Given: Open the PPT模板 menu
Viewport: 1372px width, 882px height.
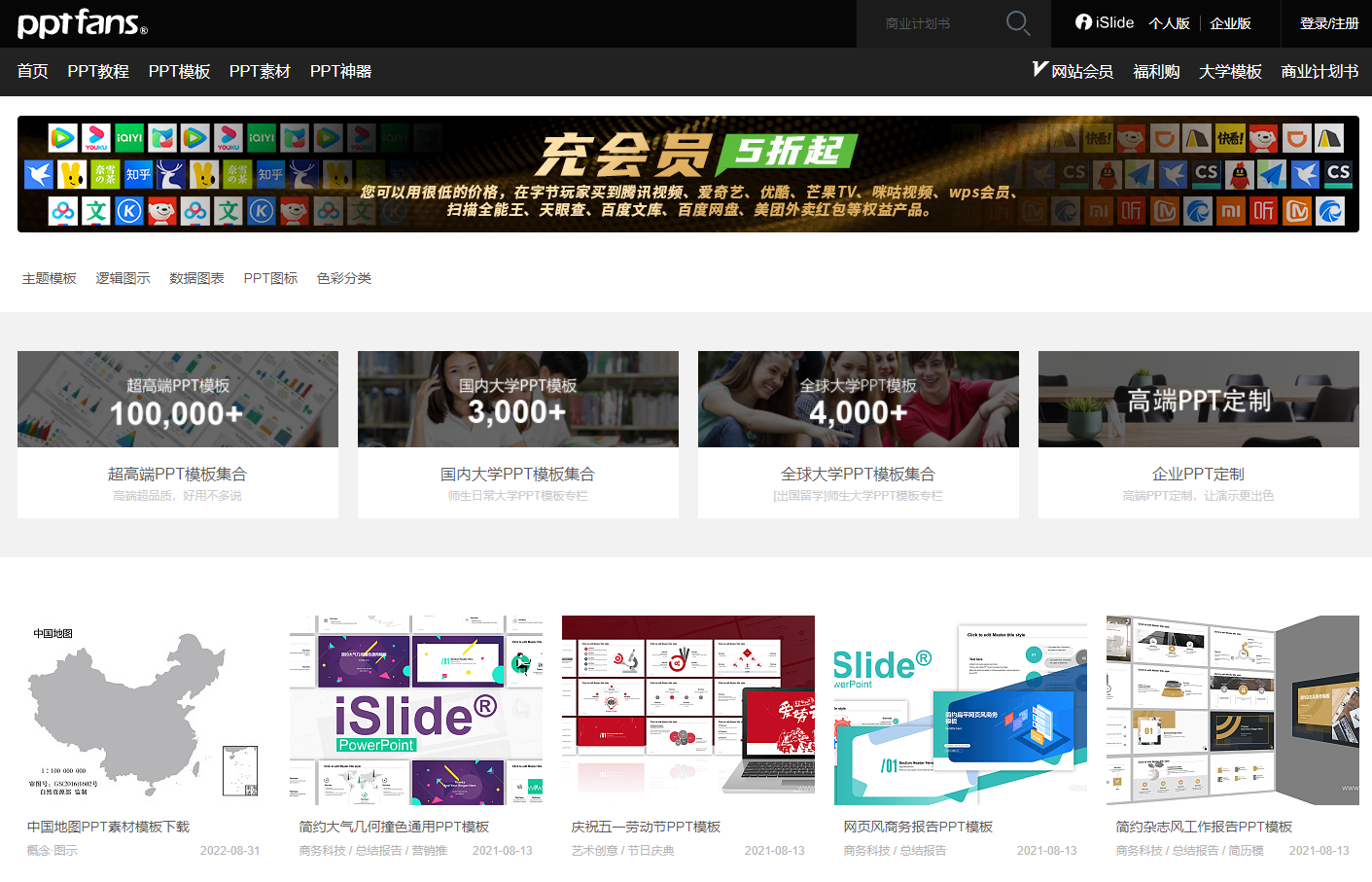Looking at the screenshot, I should (x=179, y=71).
